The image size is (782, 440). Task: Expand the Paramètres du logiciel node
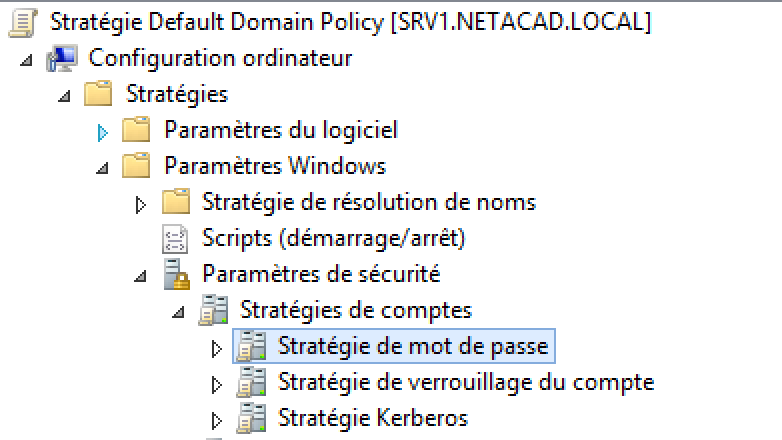coord(102,131)
